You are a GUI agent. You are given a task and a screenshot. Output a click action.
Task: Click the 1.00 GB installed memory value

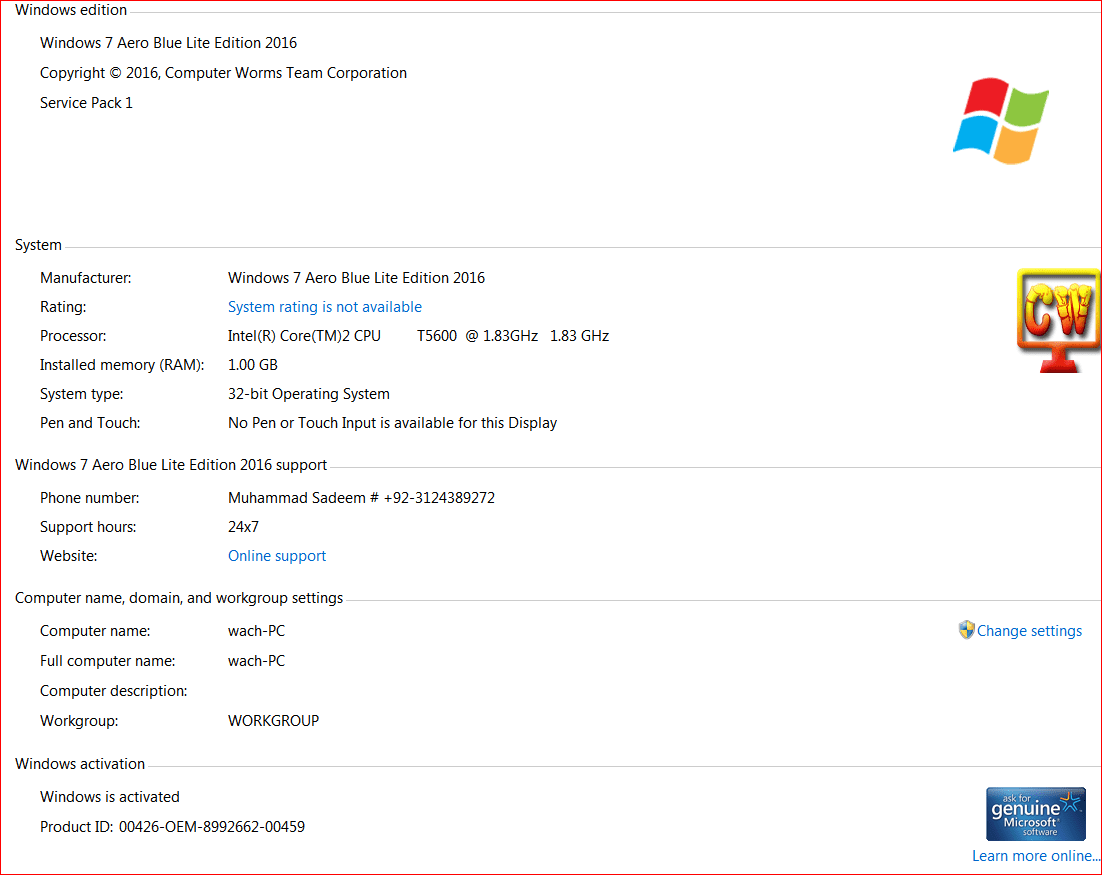tap(253, 365)
